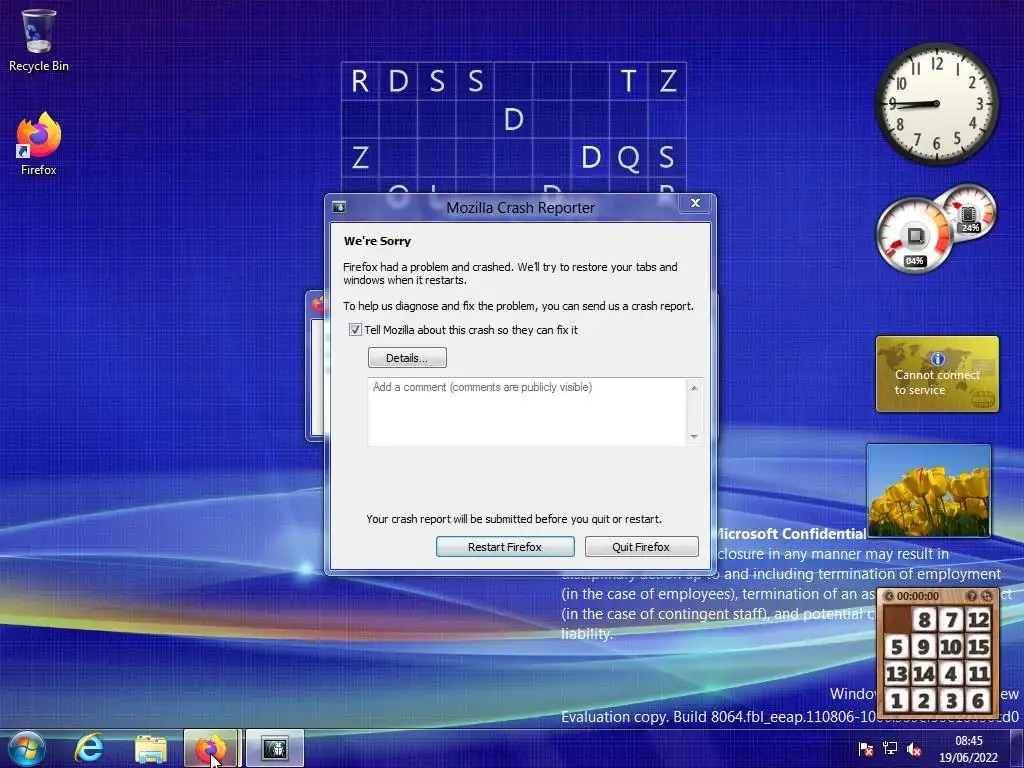Click puzzle tile 1
This screenshot has width=1024, height=768.
point(897,701)
